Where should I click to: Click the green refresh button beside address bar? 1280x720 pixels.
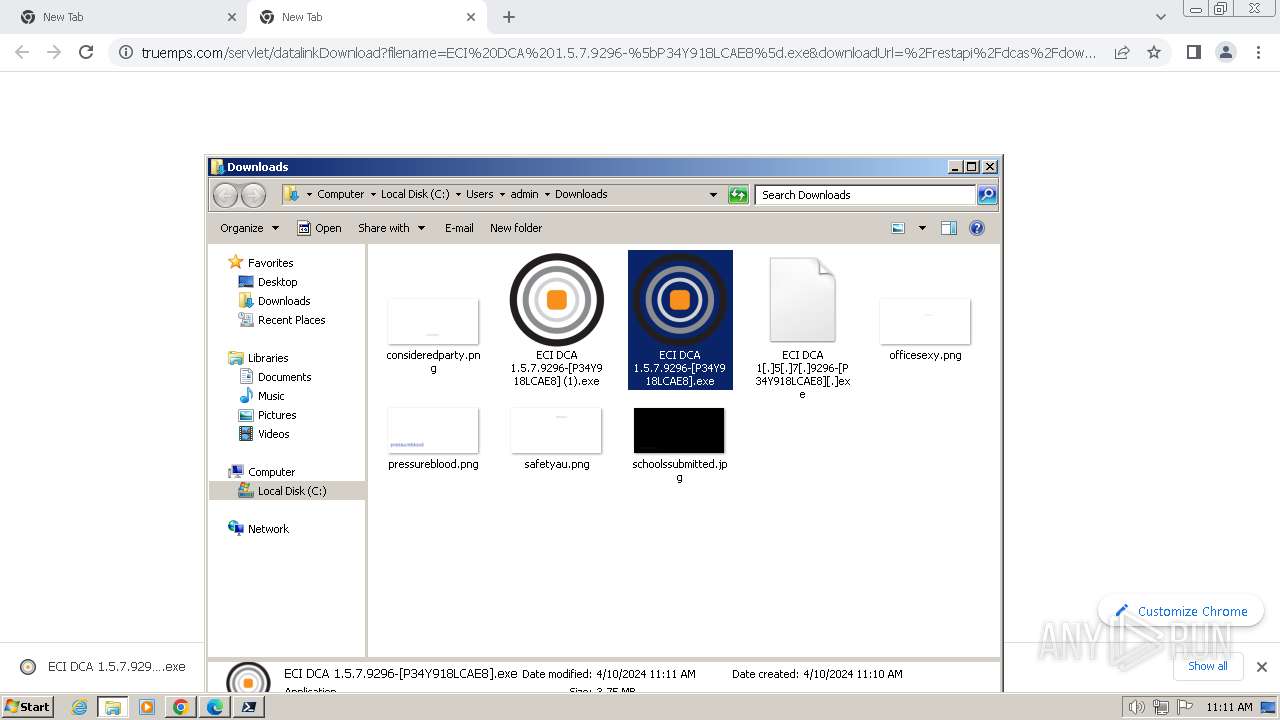pyautogui.click(x=738, y=195)
